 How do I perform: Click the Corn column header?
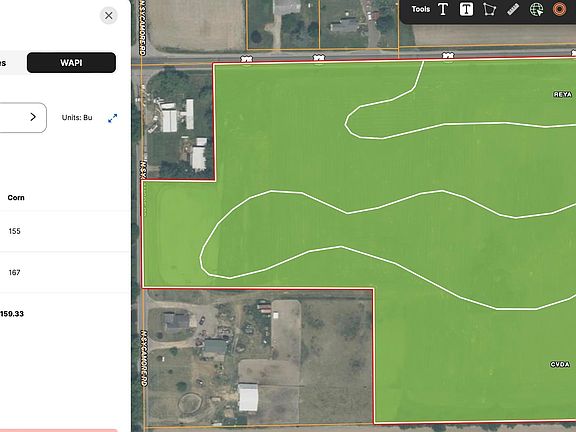(x=16, y=198)
